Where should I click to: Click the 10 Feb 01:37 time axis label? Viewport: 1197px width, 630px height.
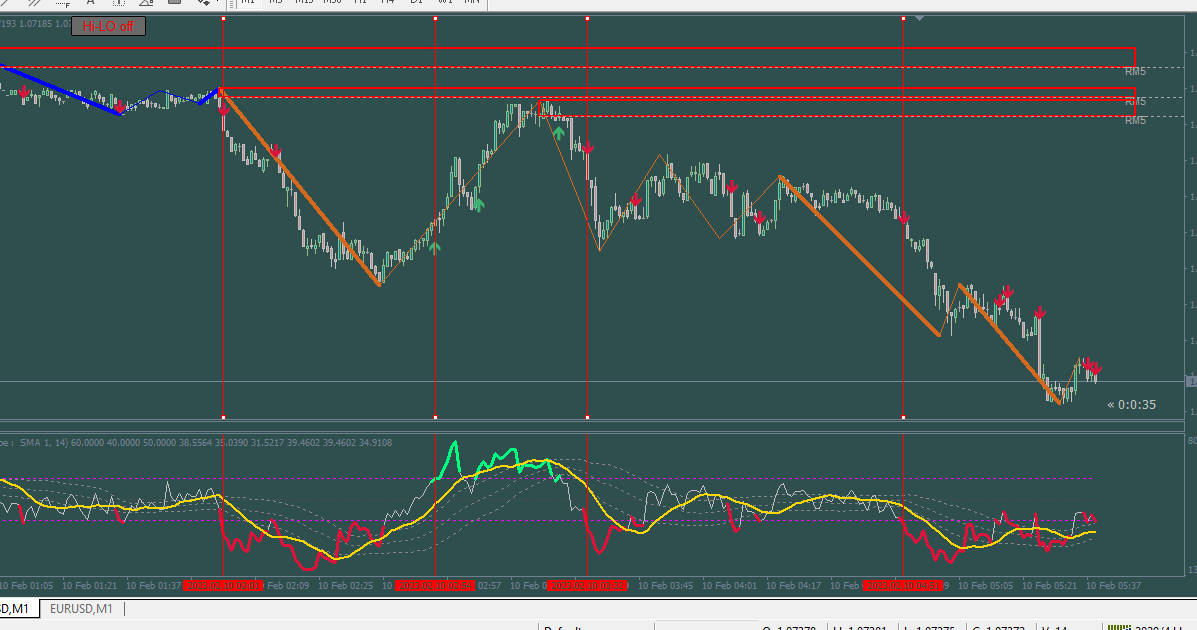(153, 586)
